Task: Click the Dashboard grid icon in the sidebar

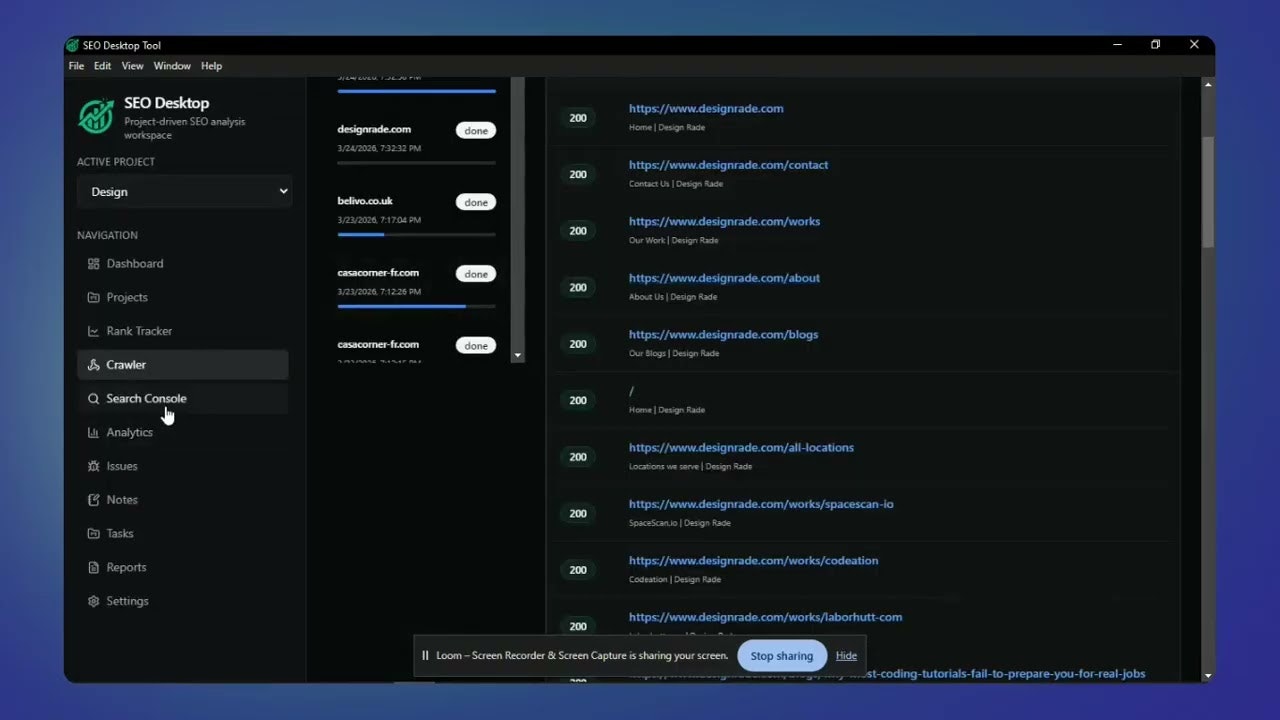Action: coord(93,264)
